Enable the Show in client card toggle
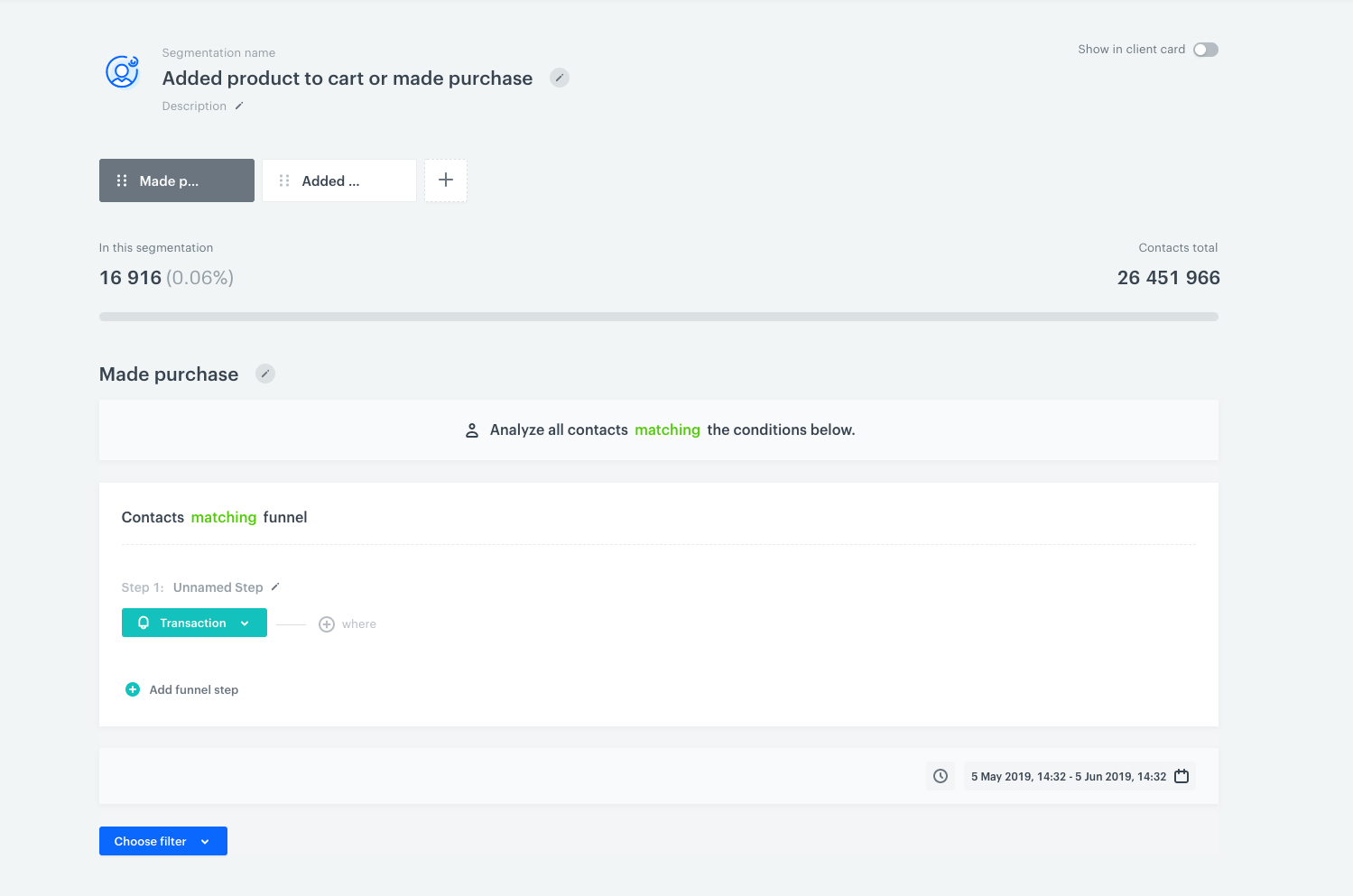1353x896 pixels. (1205, 50)
